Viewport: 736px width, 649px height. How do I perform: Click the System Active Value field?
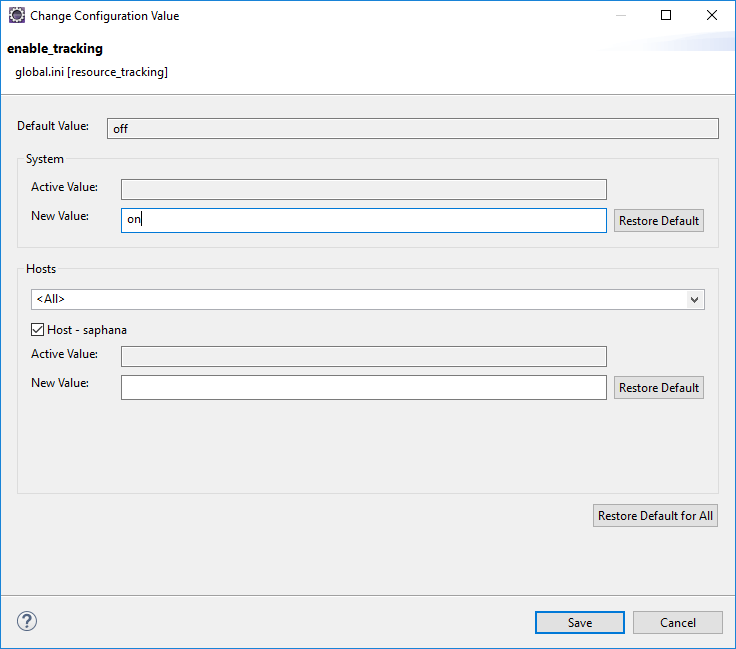(363, 189)
